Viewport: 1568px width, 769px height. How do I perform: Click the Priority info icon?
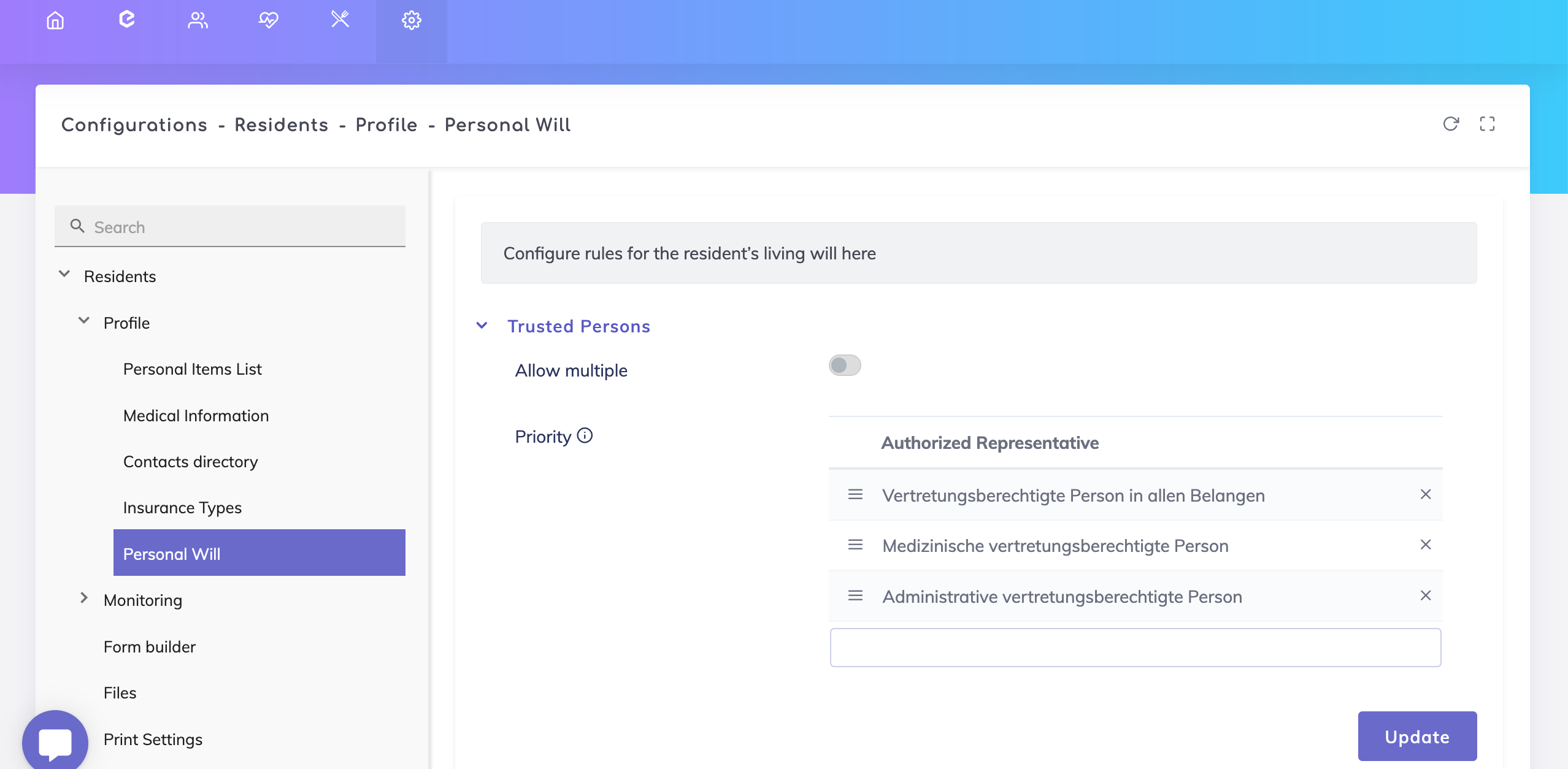pyautogui.click(x=585, y=435)
